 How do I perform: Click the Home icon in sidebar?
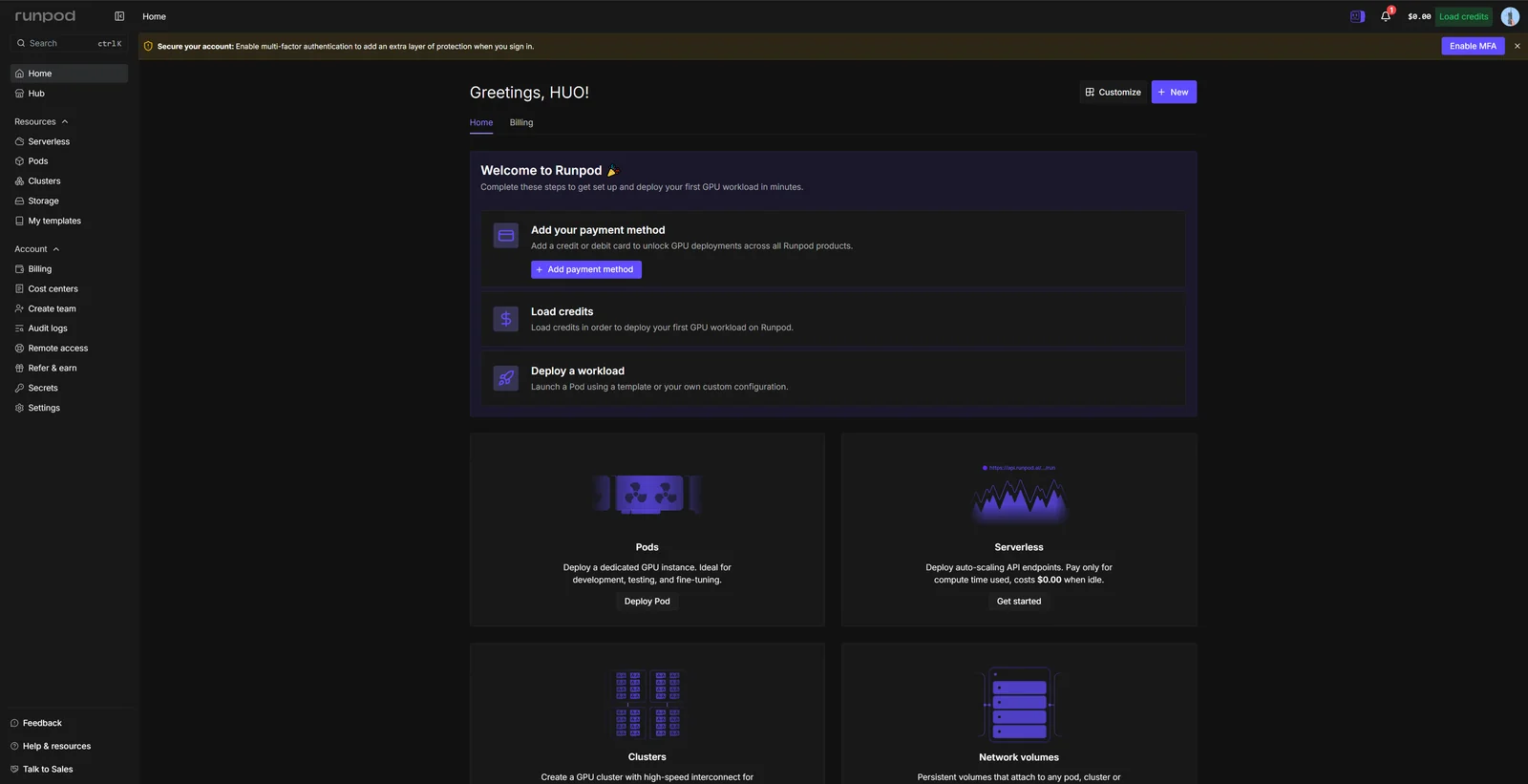click(19, 74)
